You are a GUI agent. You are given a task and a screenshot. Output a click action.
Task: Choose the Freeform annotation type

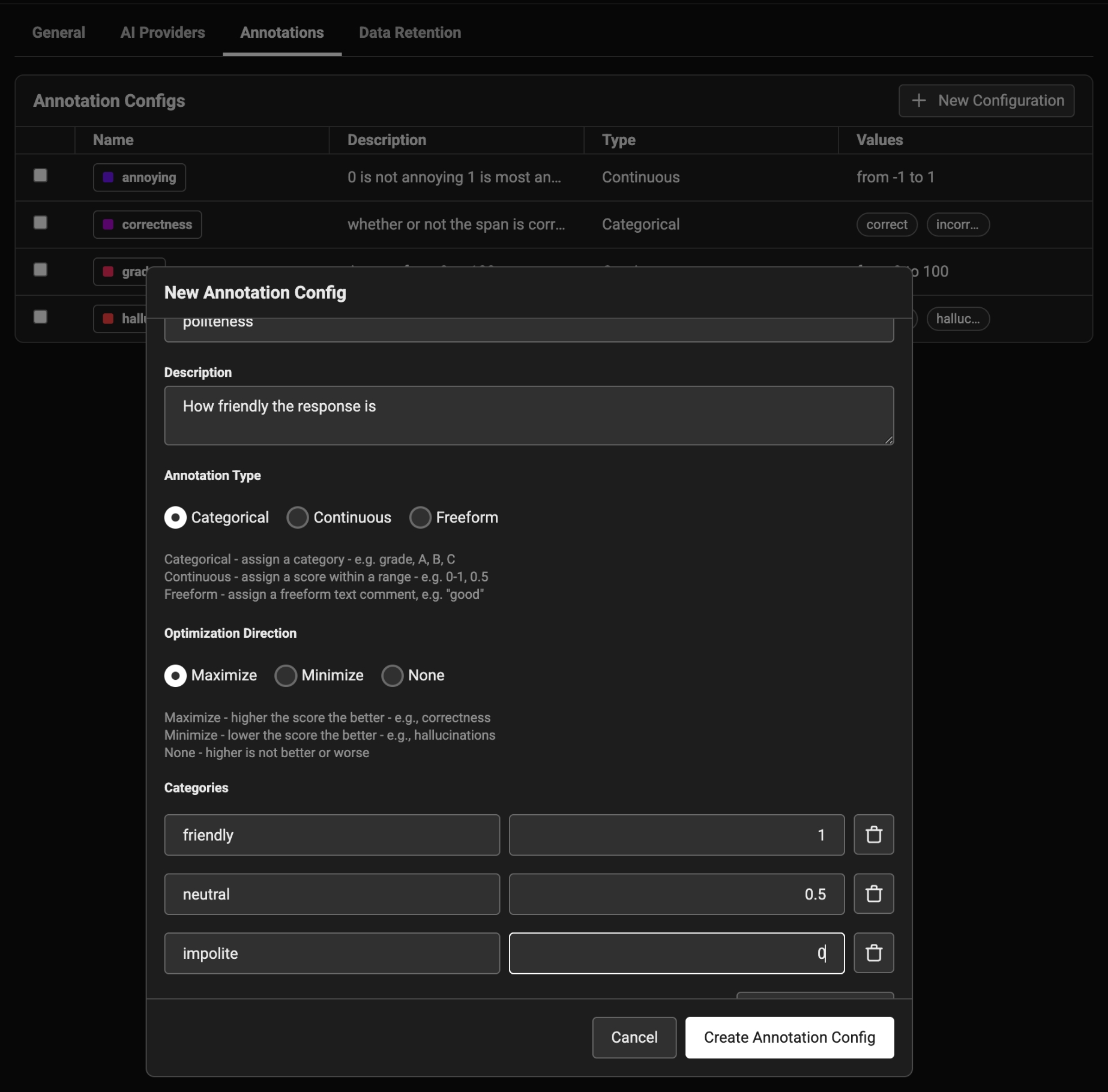tap(420, 517)
